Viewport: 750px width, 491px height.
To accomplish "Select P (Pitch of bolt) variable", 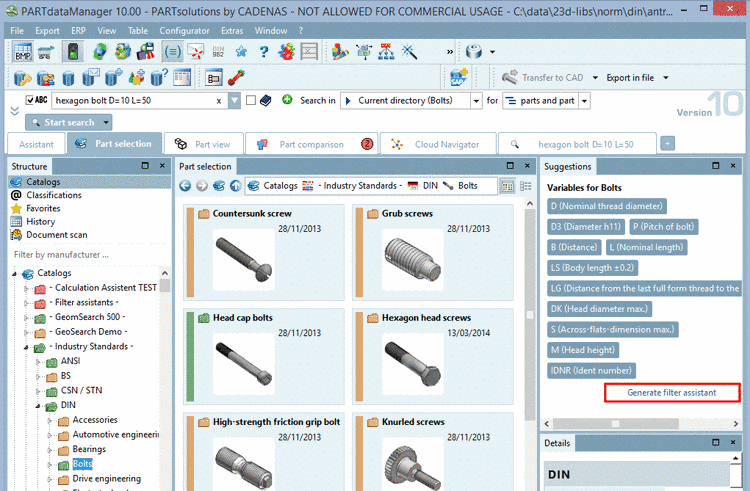I will pos(663,227).
